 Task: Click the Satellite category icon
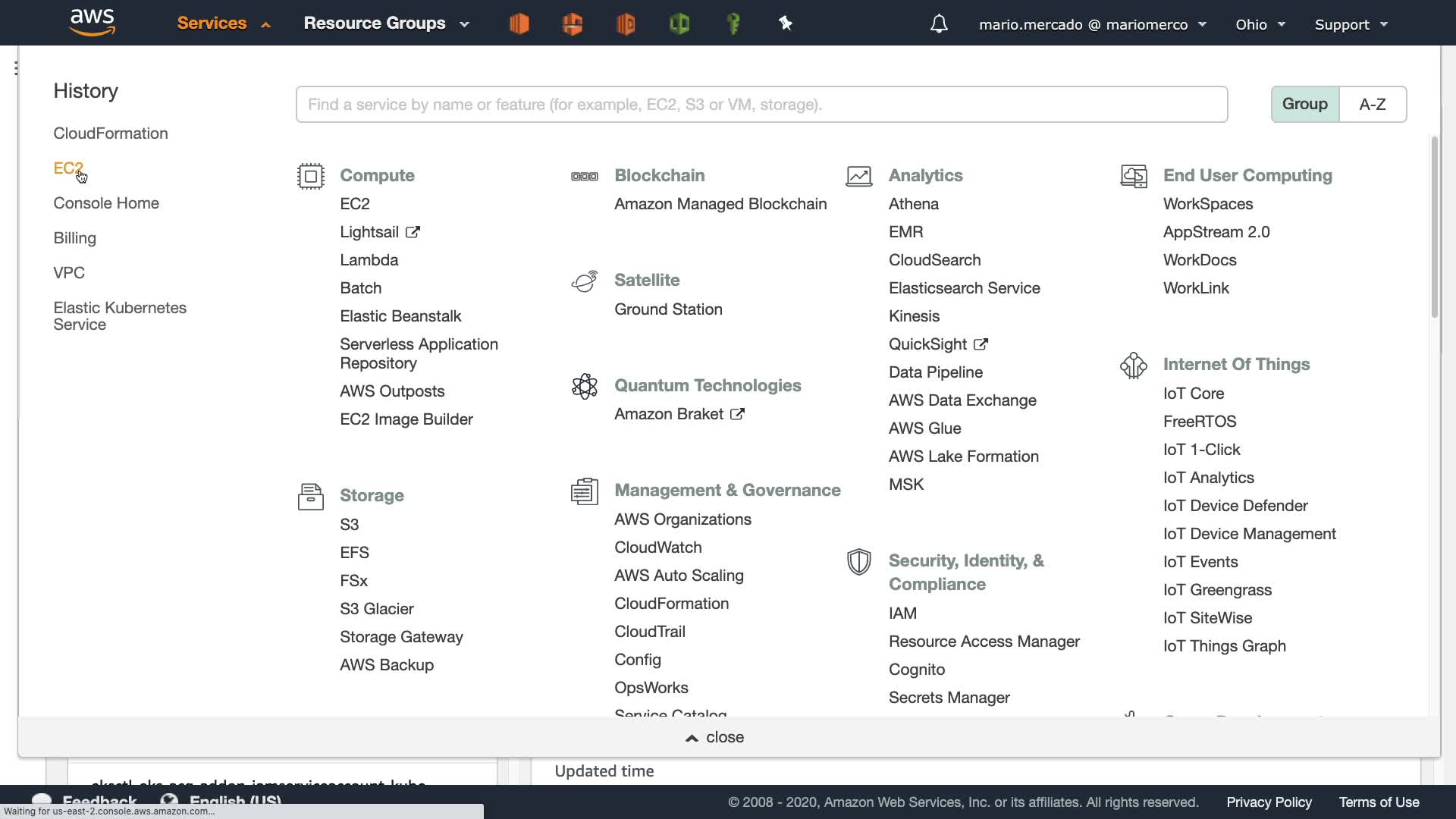pos(584,281)
